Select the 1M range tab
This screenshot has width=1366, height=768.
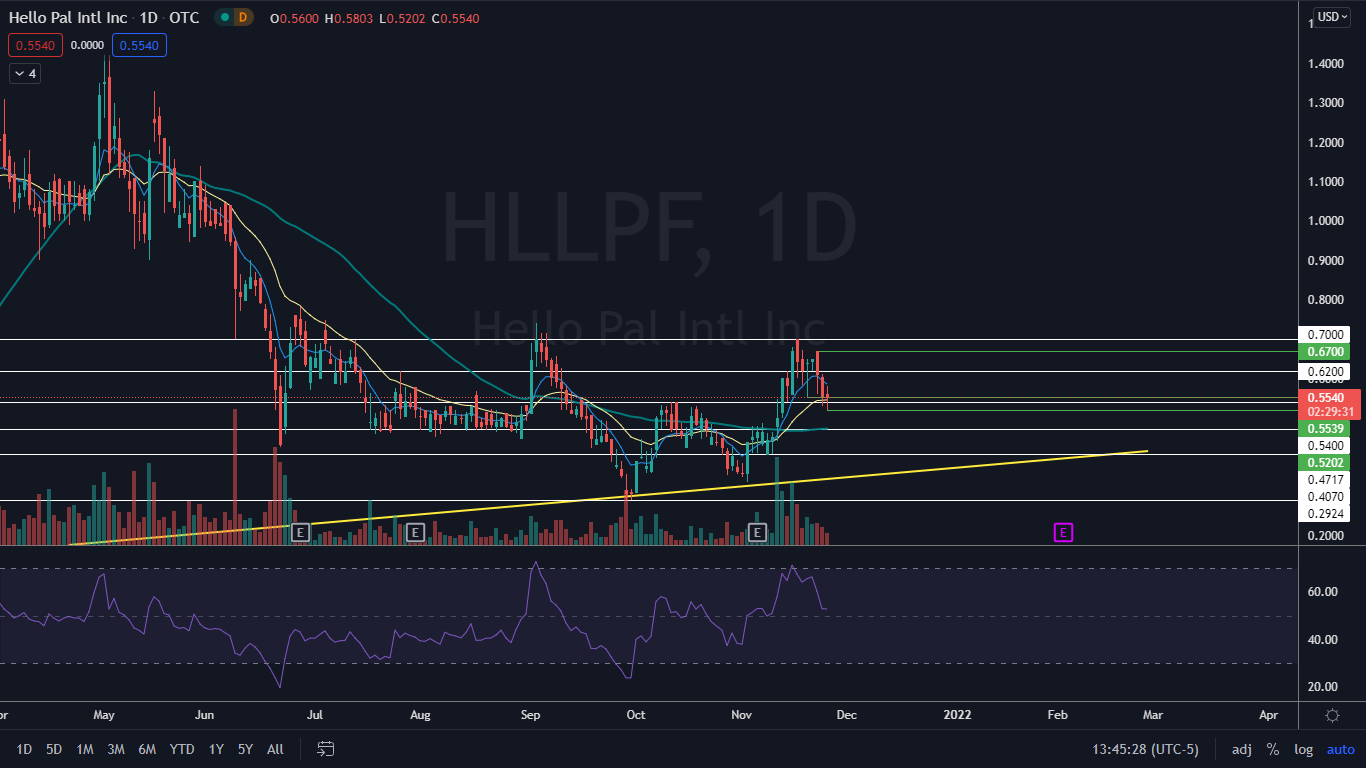point(85,749)
